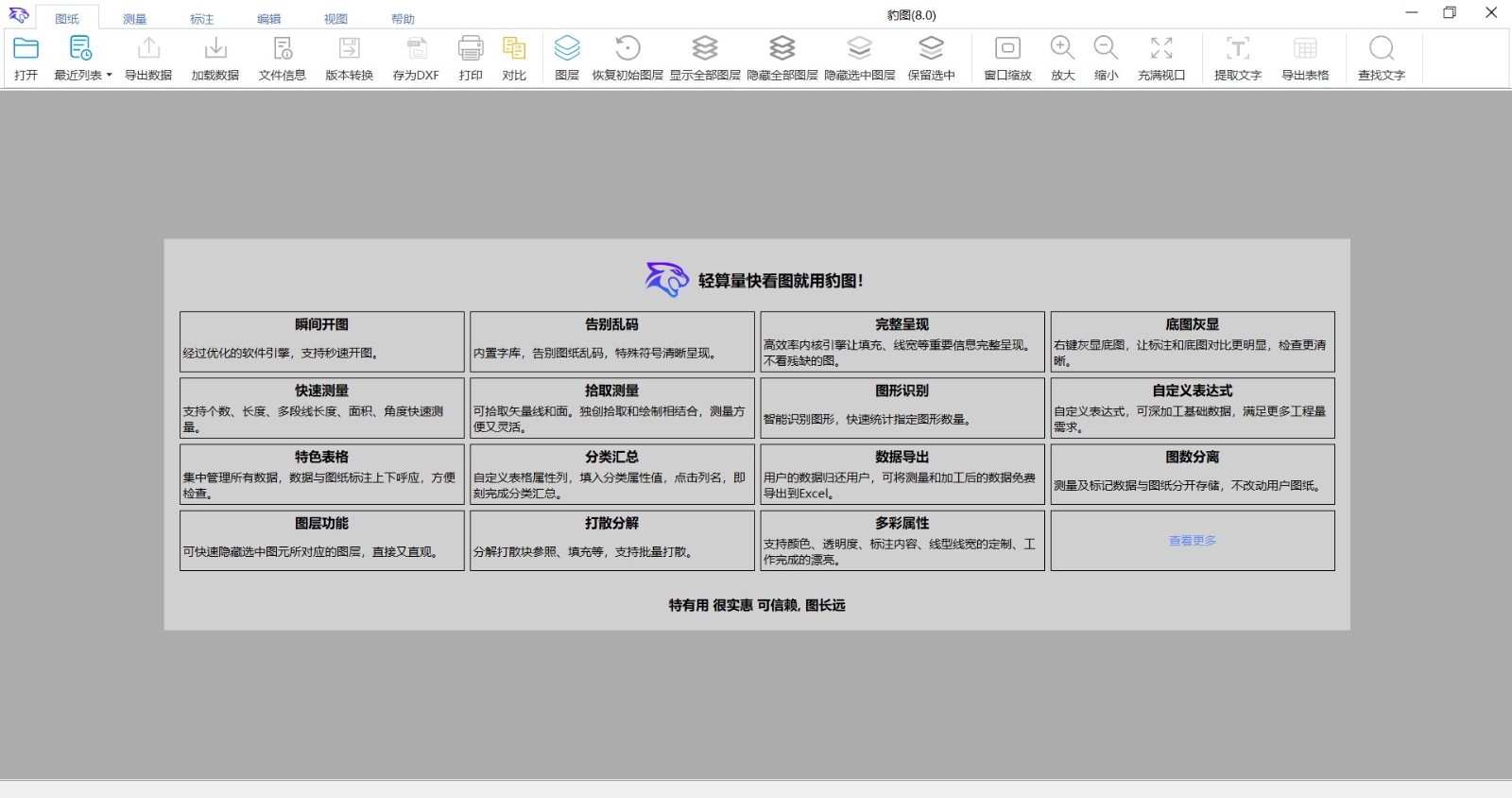The width and height of the screenshot is (1512, 798).
Task: Open the 编辑 tab
Action: click(x=268, y=19)
